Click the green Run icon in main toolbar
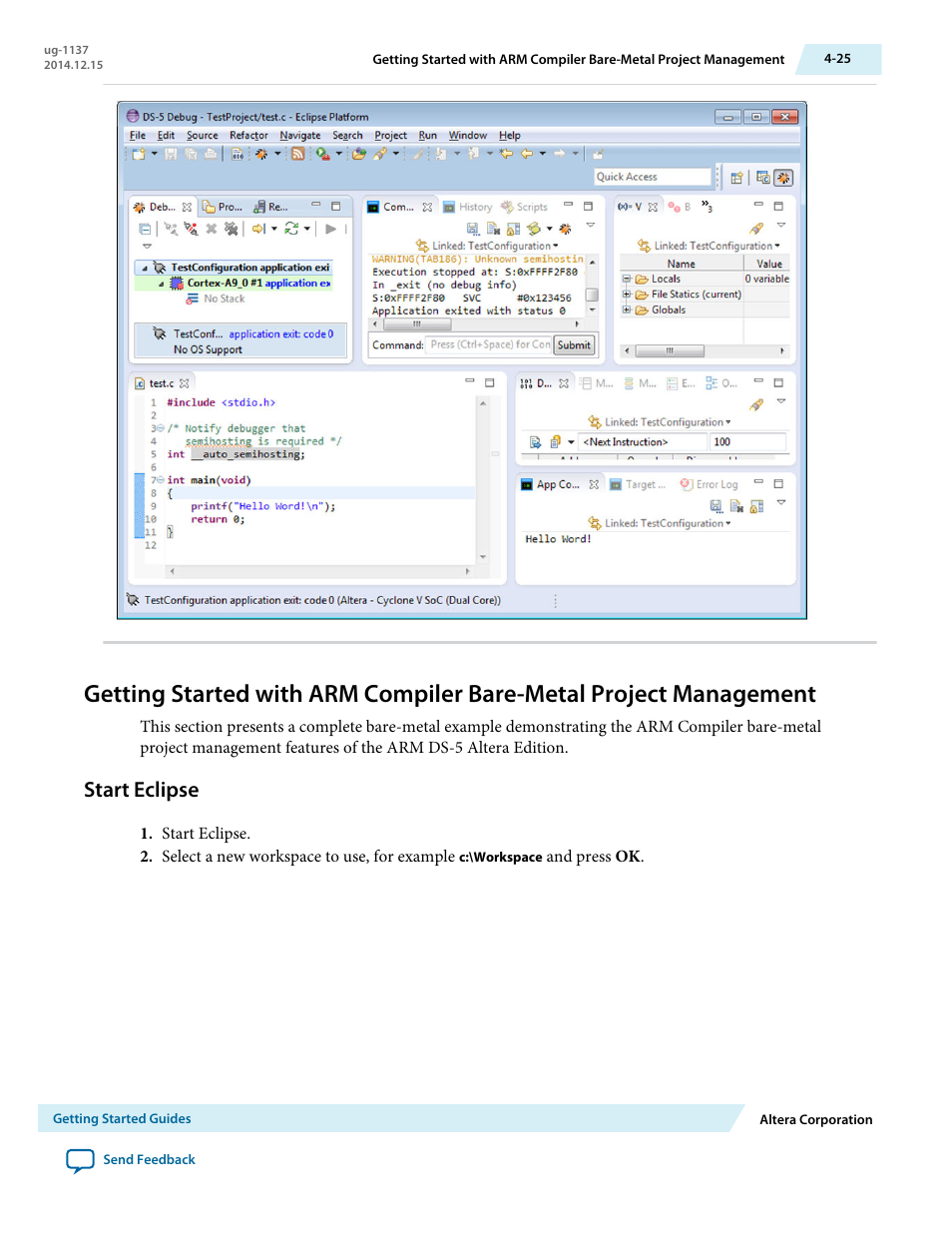Screen dimensions: 952x1233 tap(322, 154)
